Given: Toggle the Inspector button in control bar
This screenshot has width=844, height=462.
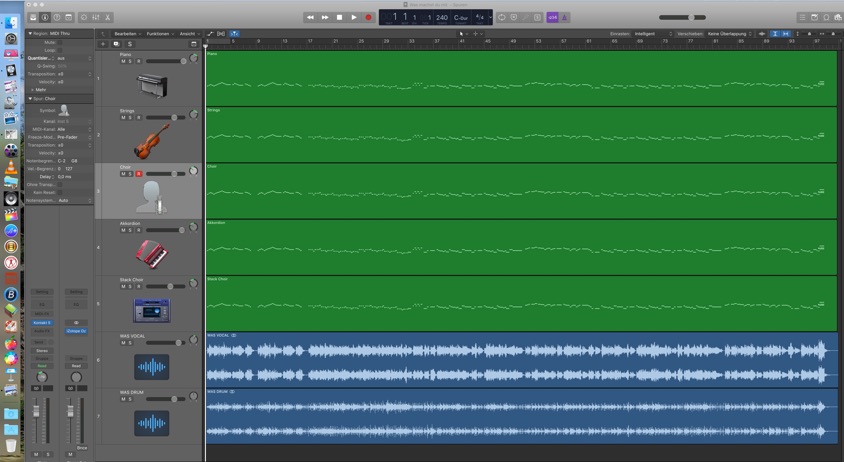Looking at the screenshot, I should coord(45,17).
